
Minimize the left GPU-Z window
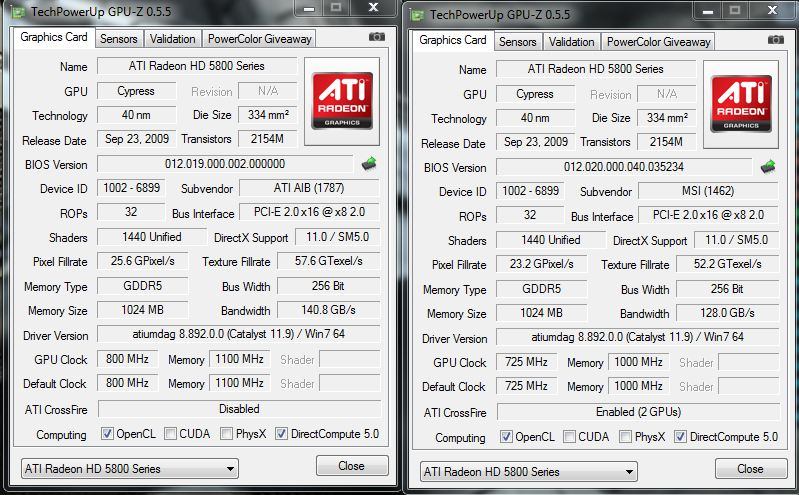click(309, 8)
